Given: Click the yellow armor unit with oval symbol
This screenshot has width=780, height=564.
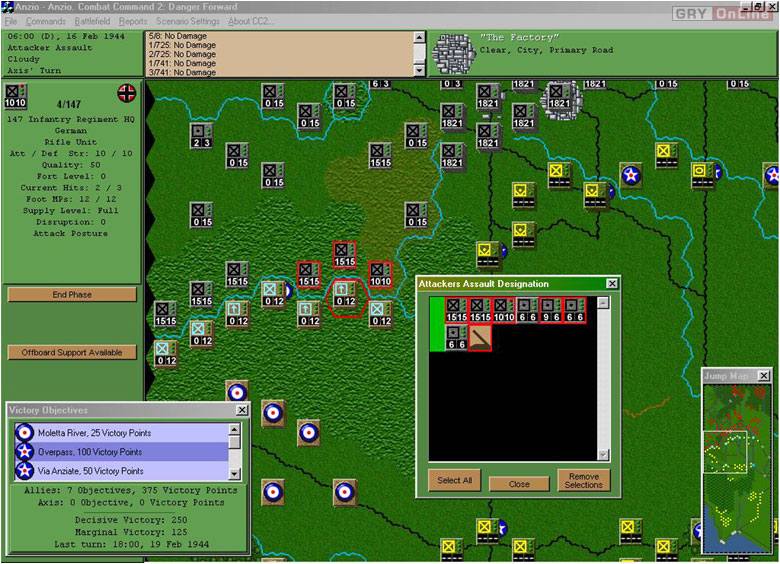Looking at the screenshot, I should click(702, 175).
